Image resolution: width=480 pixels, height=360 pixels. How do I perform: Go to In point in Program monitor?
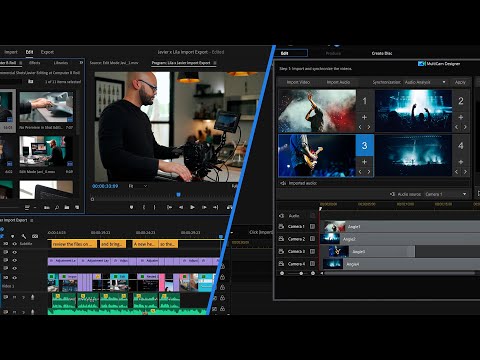[169, 207]
